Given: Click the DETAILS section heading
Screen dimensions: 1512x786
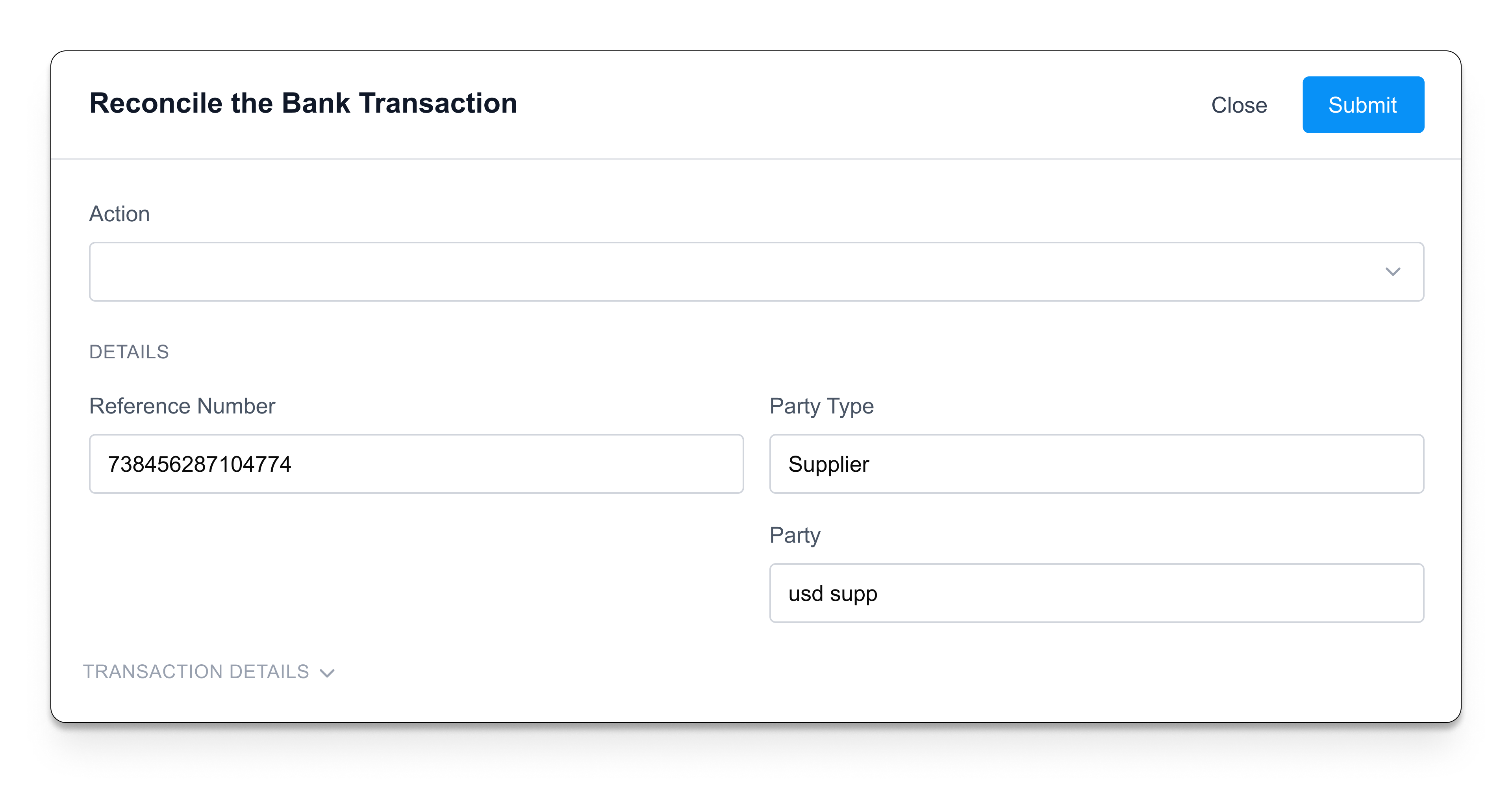Looking at the screenshot, I should [129, 351].
